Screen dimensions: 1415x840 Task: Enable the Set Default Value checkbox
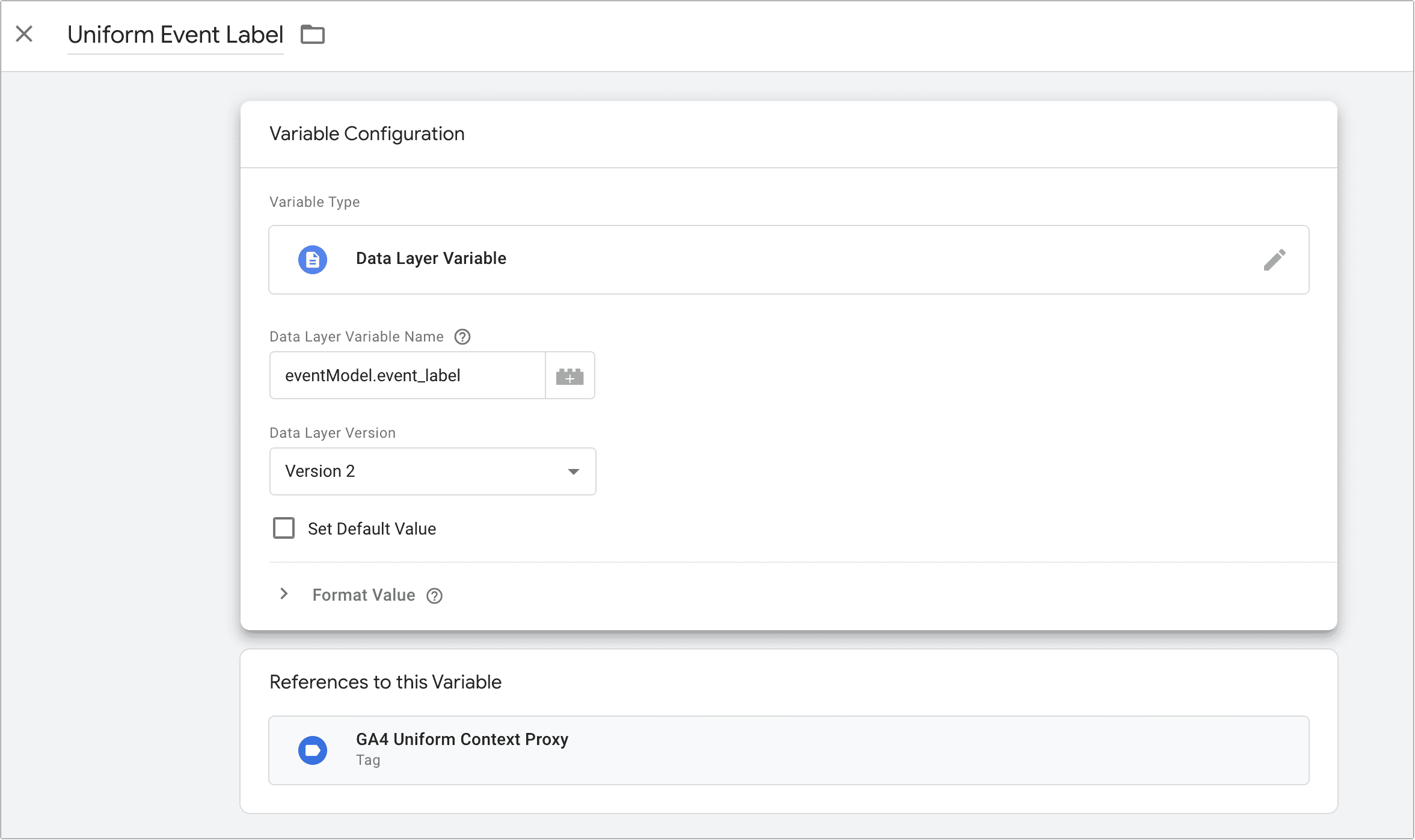pyautogui.click(x=284, y=528)
